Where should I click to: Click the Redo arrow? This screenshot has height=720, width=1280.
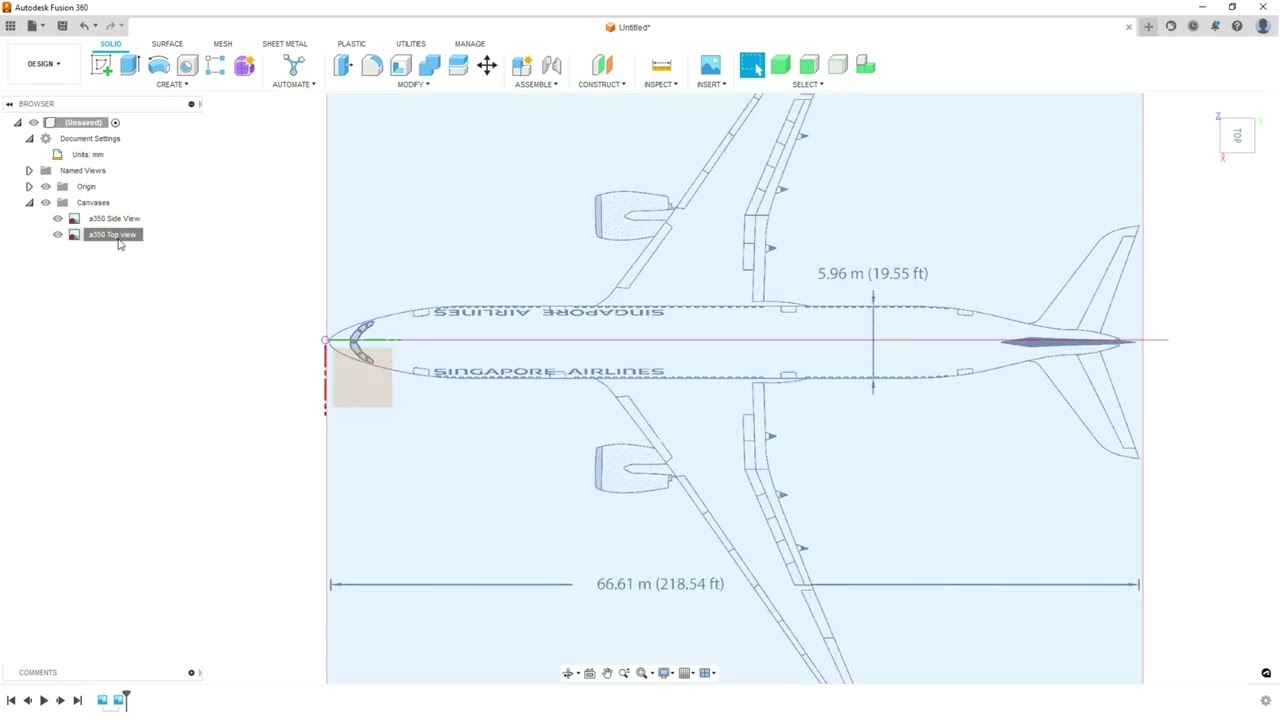pyautogui.click(x=111, y=26)
